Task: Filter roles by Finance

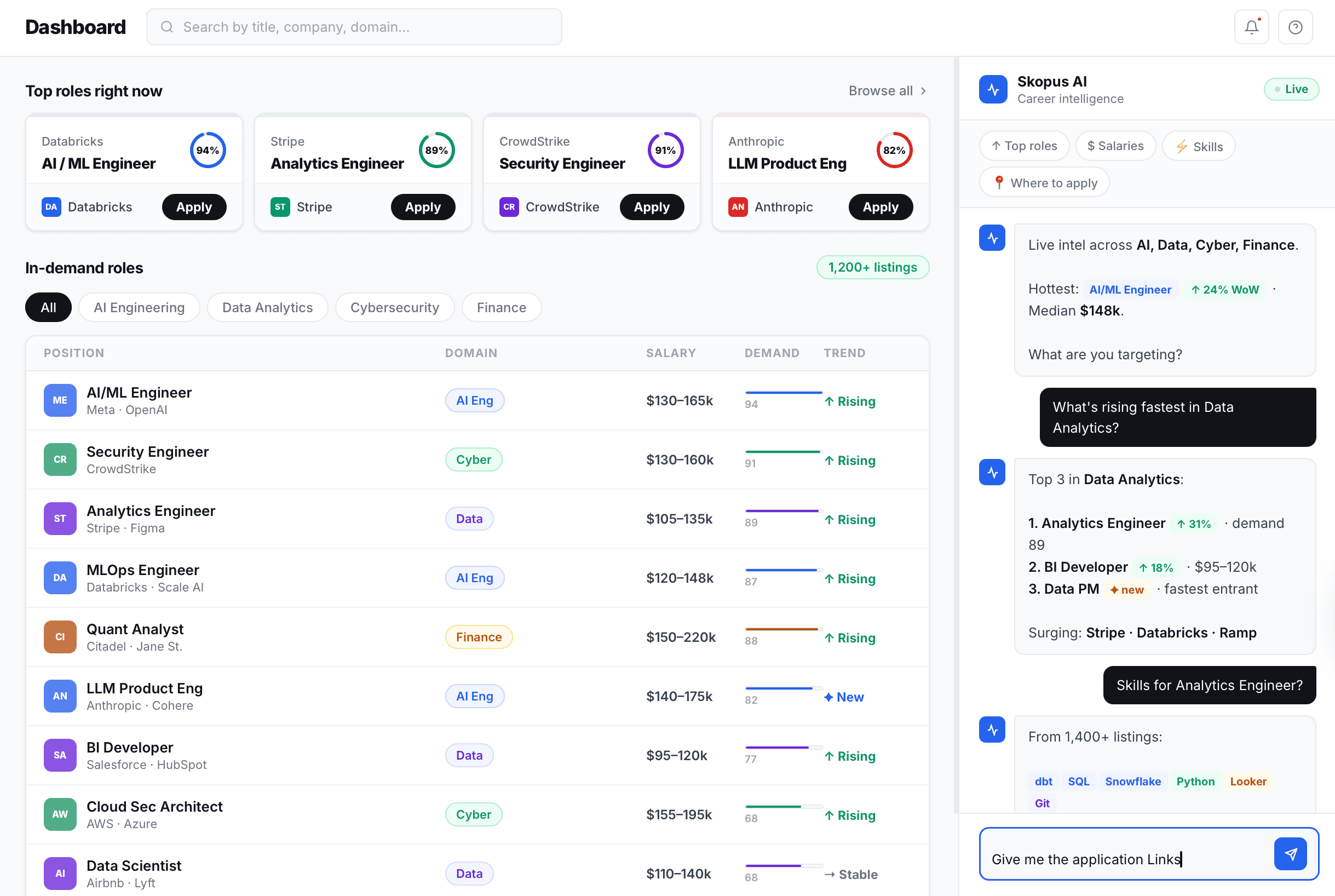Action: tap(502, 307)
